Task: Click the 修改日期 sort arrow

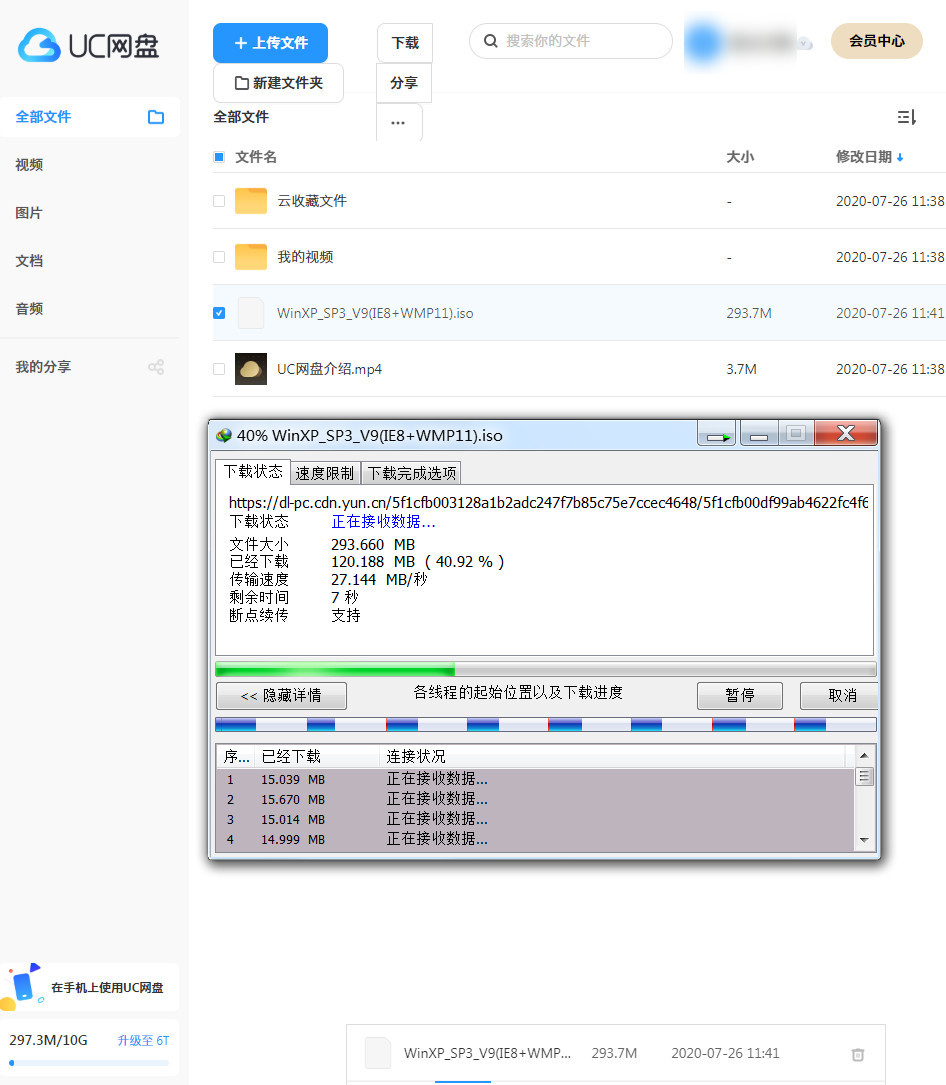Action: click(x=900, y=158)
